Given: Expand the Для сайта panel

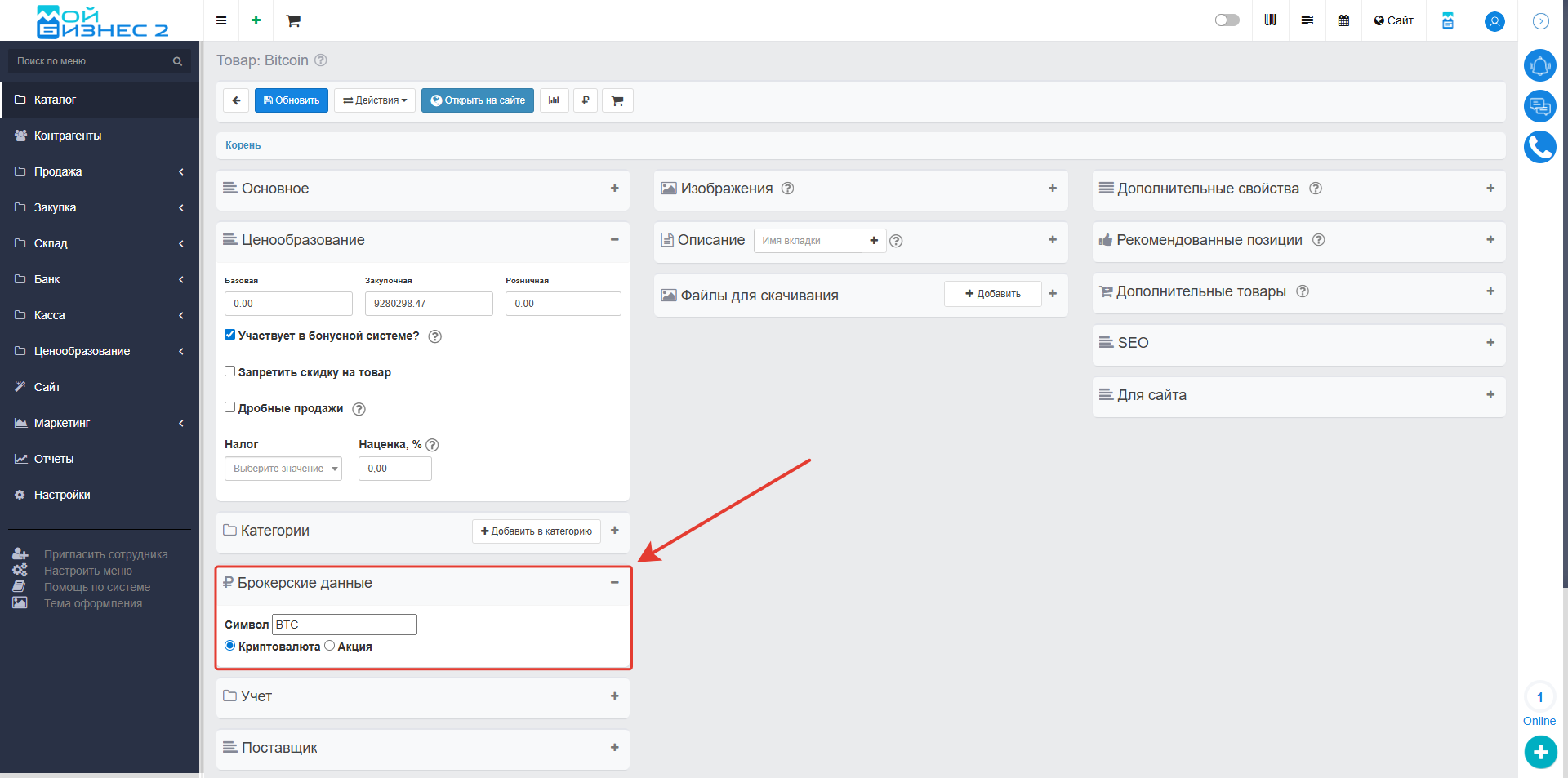Looking at the screenshot, I should point(1490,394).
